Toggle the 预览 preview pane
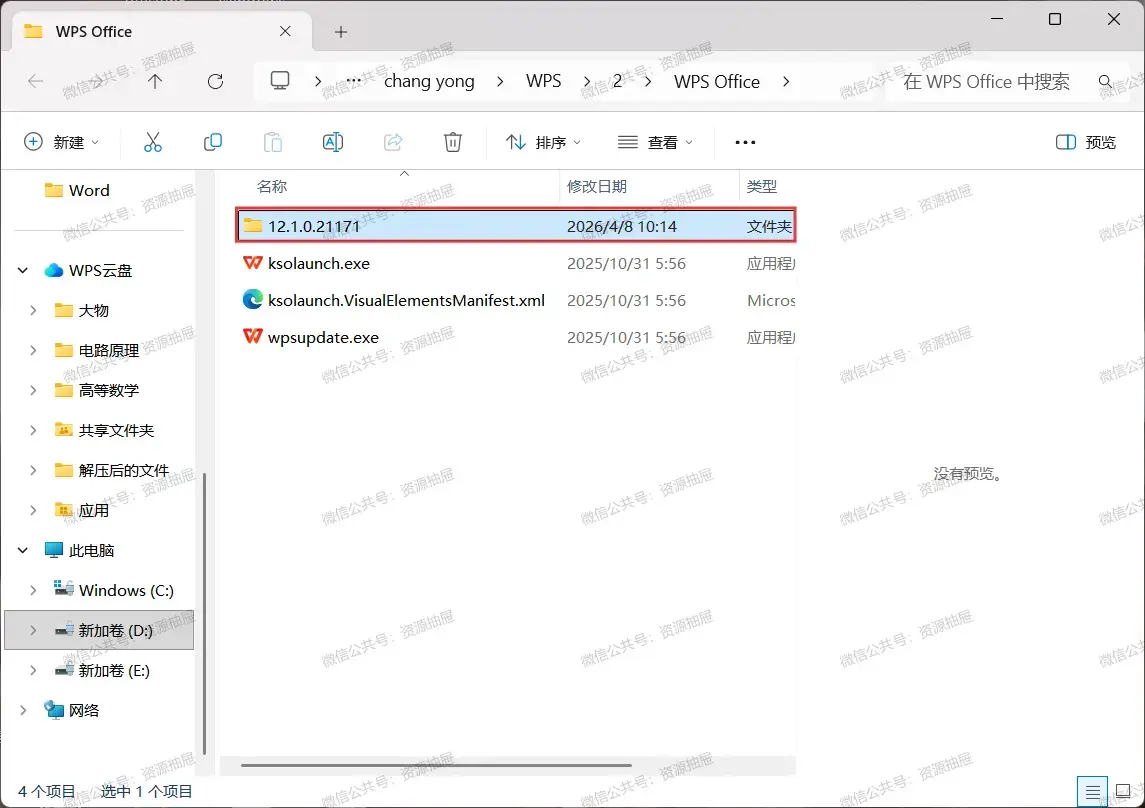Image resolution: width=1145 pixels, height=808 pixels. click(x=1086, y=142)
